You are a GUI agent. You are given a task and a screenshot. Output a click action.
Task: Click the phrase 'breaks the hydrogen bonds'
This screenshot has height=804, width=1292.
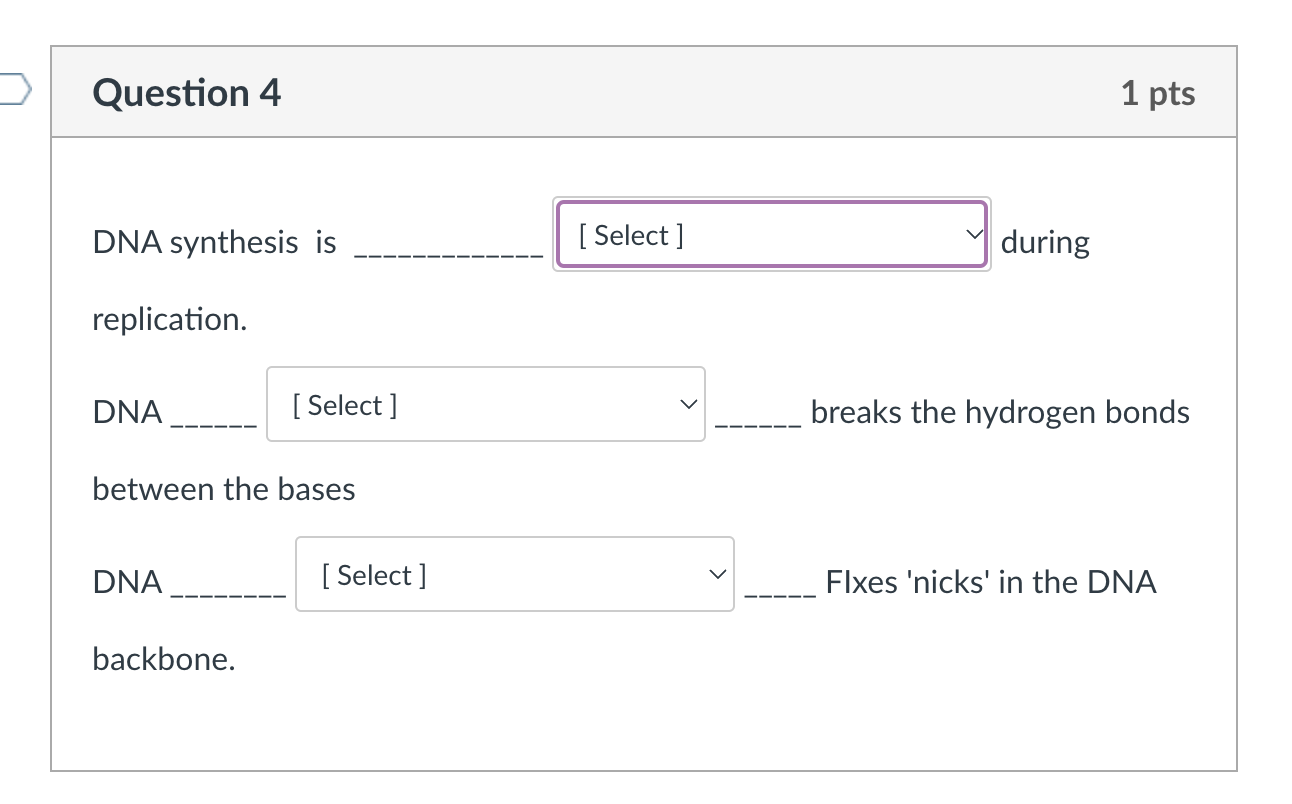pos(1000,411)
